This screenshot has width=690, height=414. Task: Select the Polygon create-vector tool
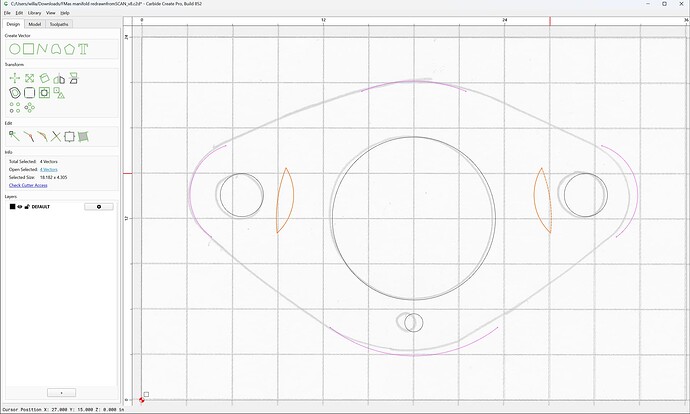tap(69, 49)
